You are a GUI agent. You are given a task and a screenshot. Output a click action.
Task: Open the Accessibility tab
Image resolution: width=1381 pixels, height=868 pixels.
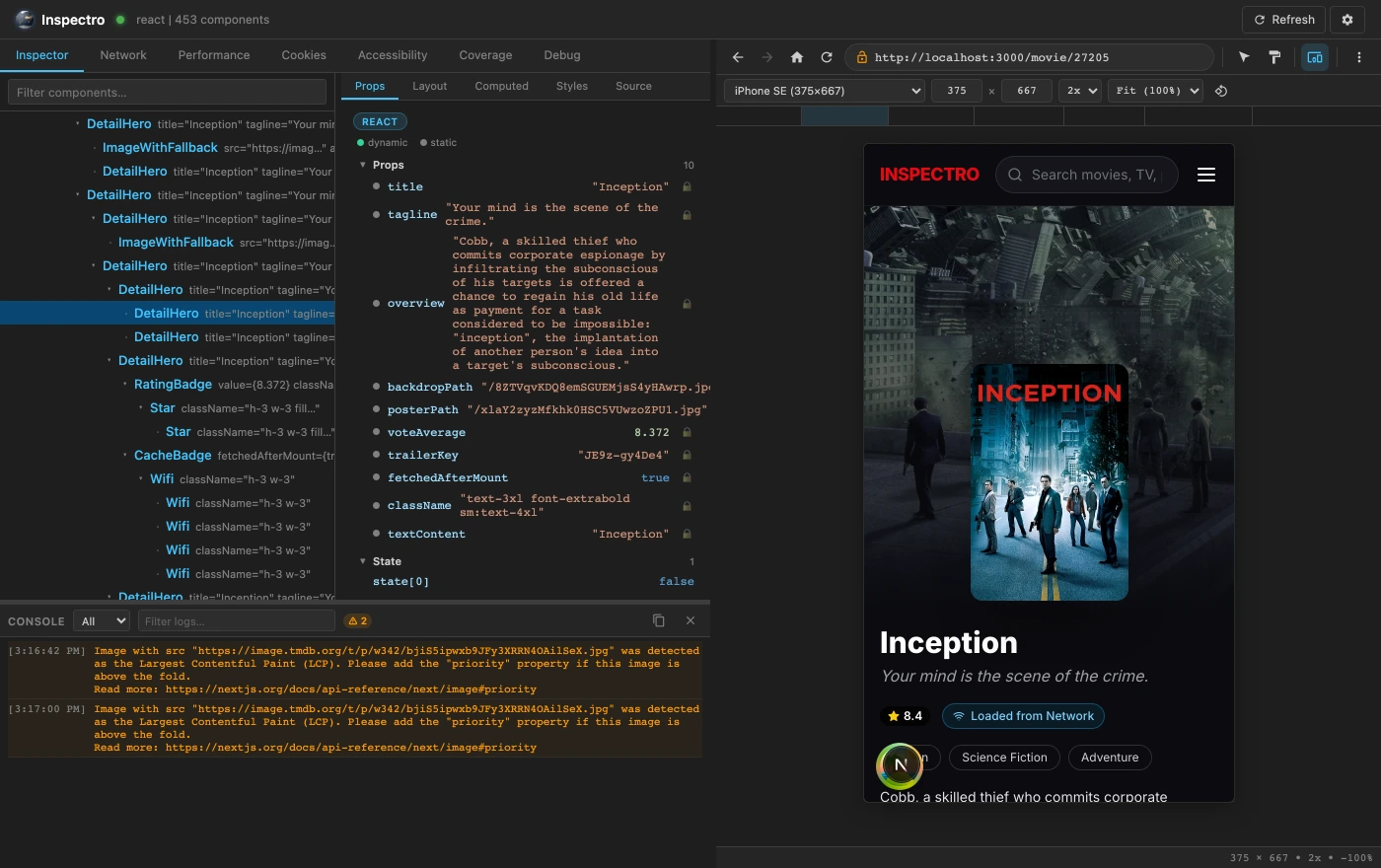tap(393, 55)
